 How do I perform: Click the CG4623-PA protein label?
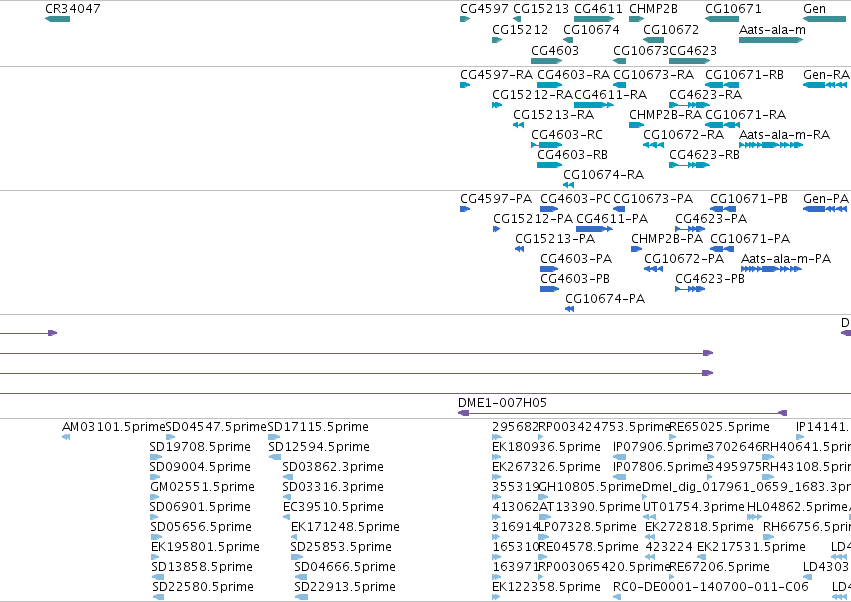pos(711,219)
